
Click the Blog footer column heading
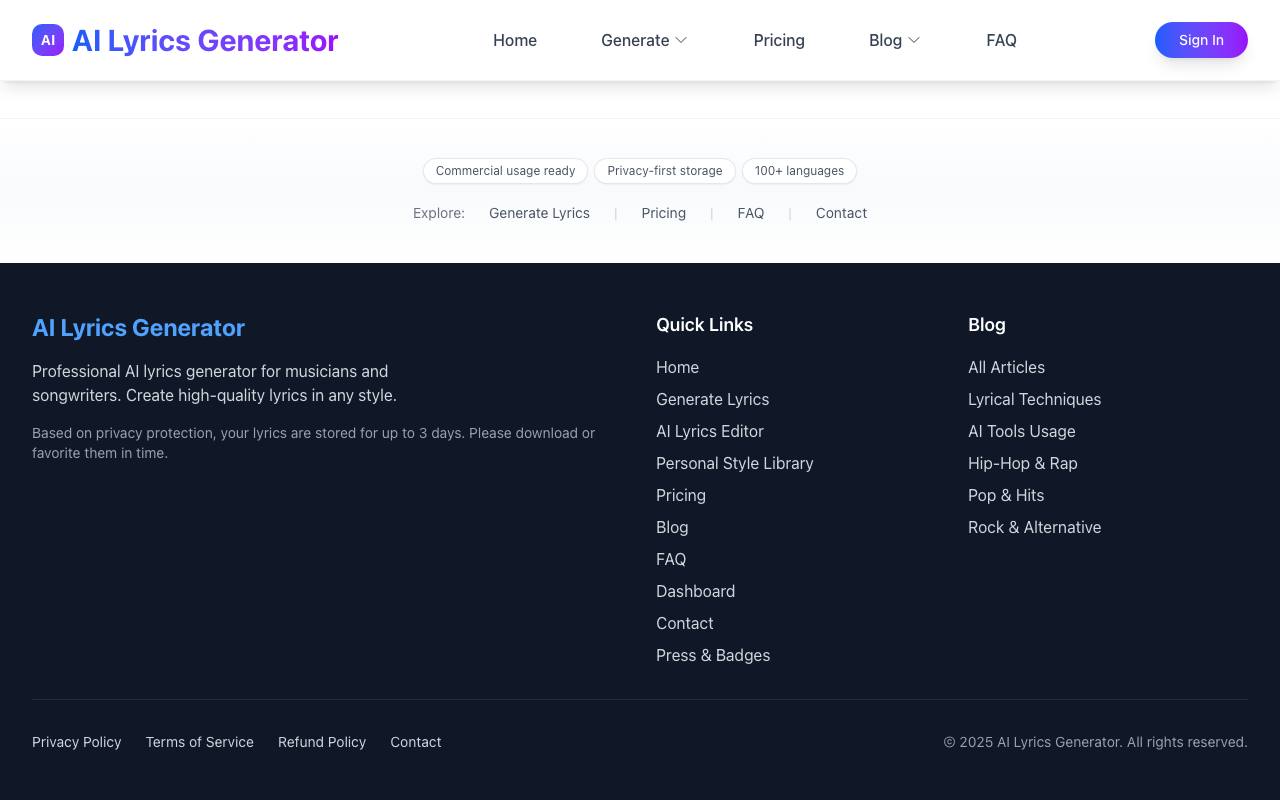987,325
